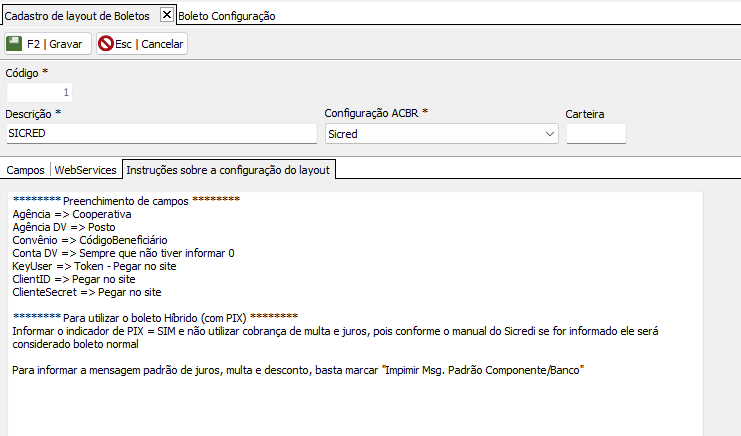The image size is (741, 436).
Task: Open the Campos tab
Action: tap(26, 170)
